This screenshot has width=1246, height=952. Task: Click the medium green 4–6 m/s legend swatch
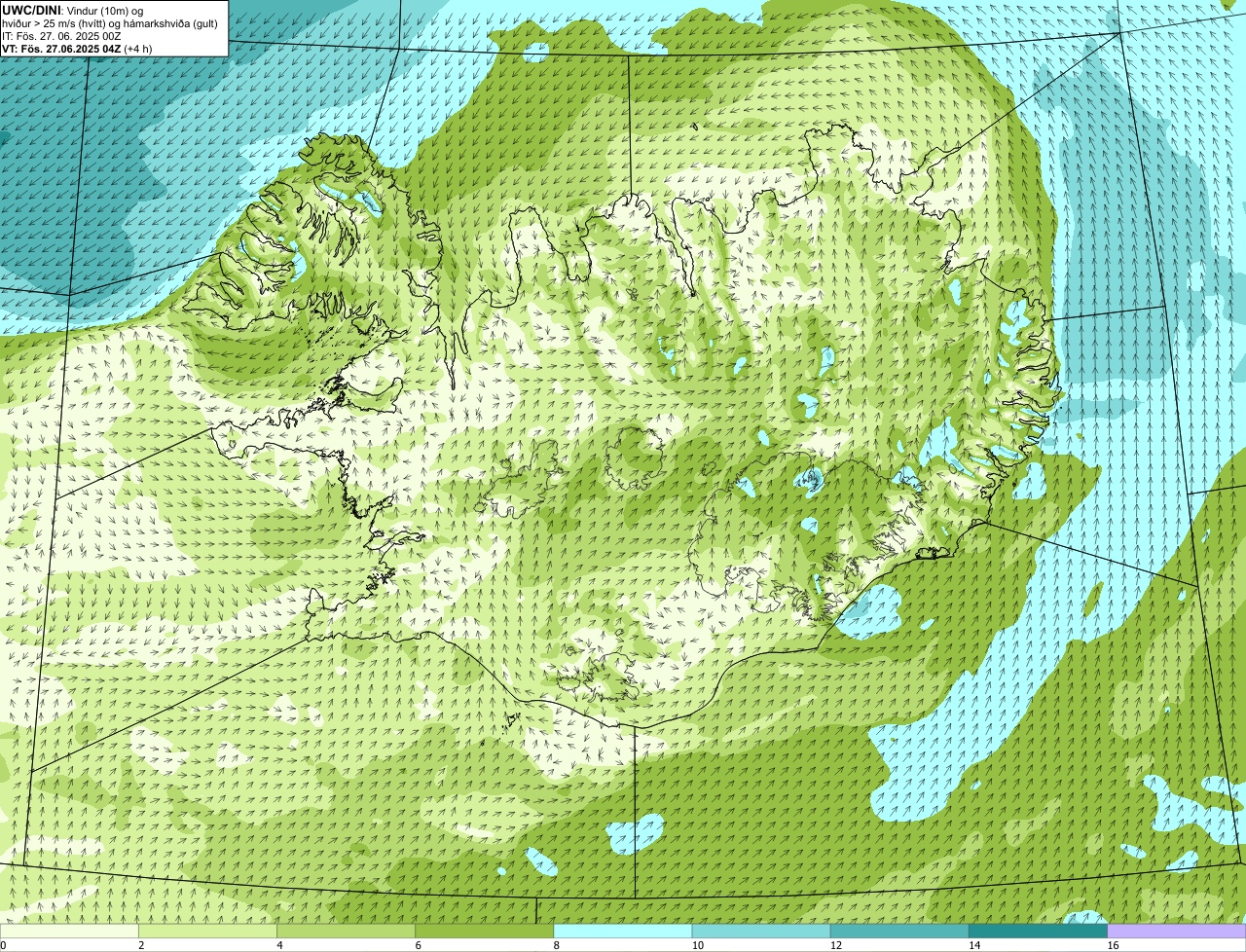347,932
